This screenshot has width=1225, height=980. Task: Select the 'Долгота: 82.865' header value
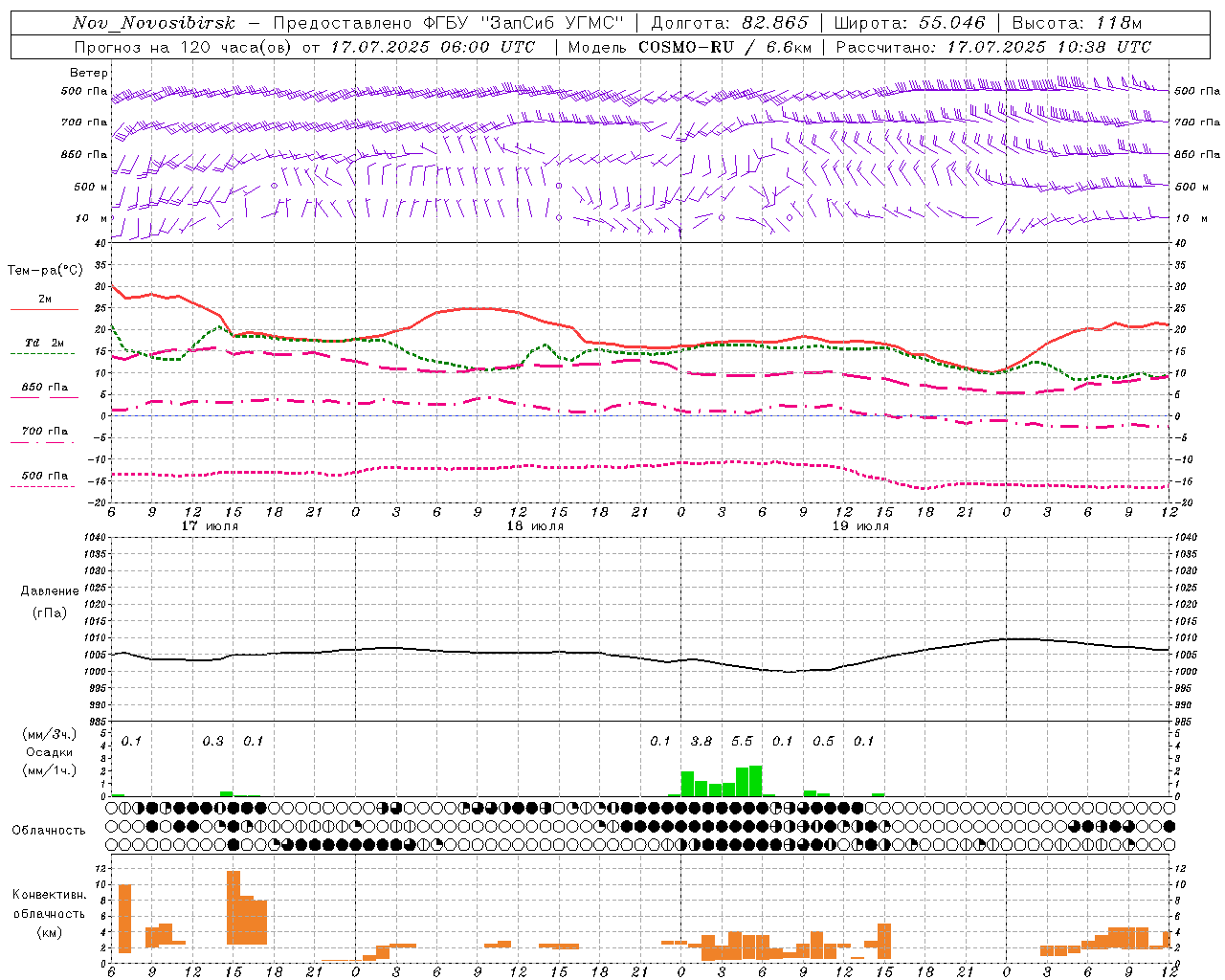[730, 23]
